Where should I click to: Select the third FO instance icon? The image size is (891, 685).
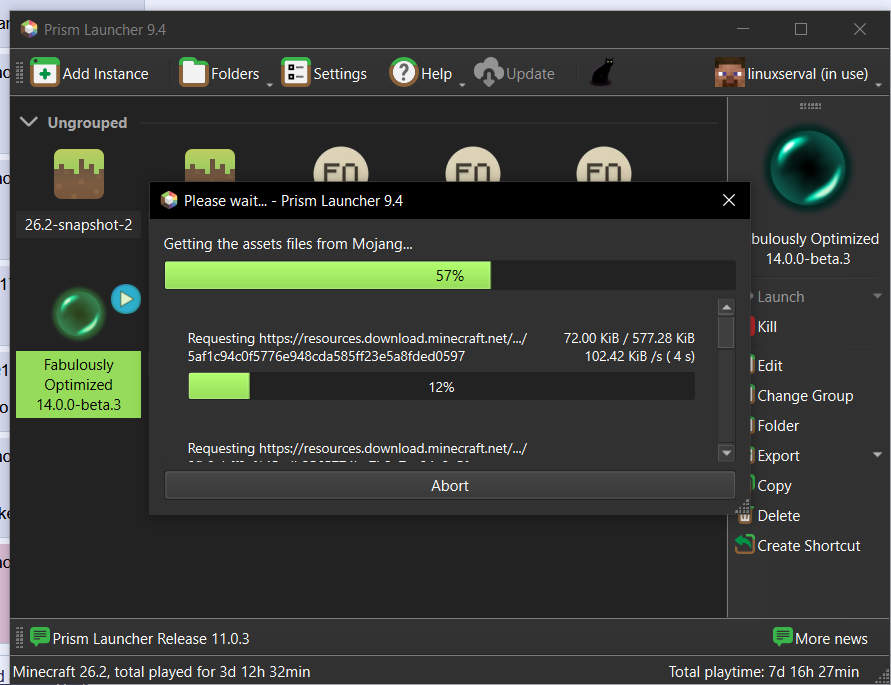(x=603, y=165)
